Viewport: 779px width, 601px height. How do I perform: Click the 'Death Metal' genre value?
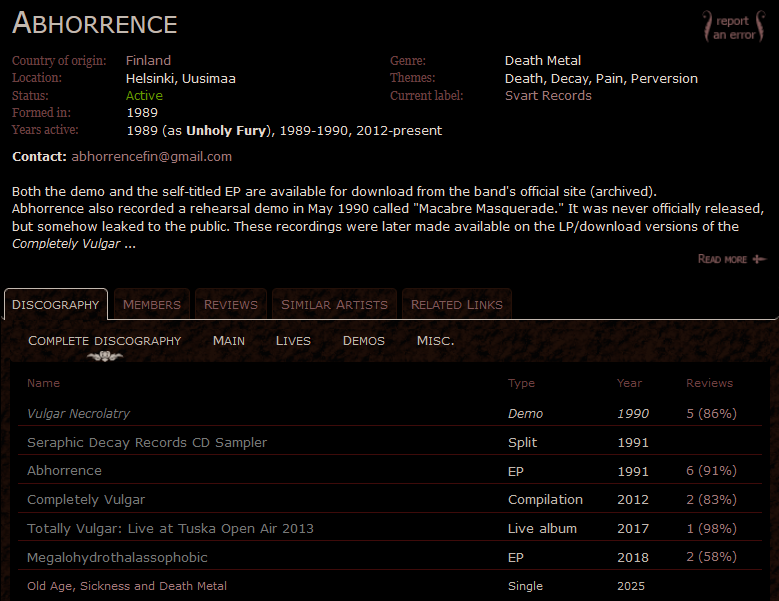(x=543, y=61)
